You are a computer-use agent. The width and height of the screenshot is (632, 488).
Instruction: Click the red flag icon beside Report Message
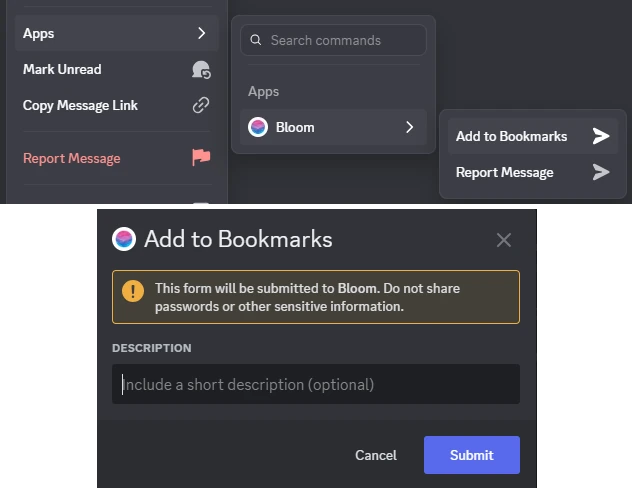click(201, 158)
